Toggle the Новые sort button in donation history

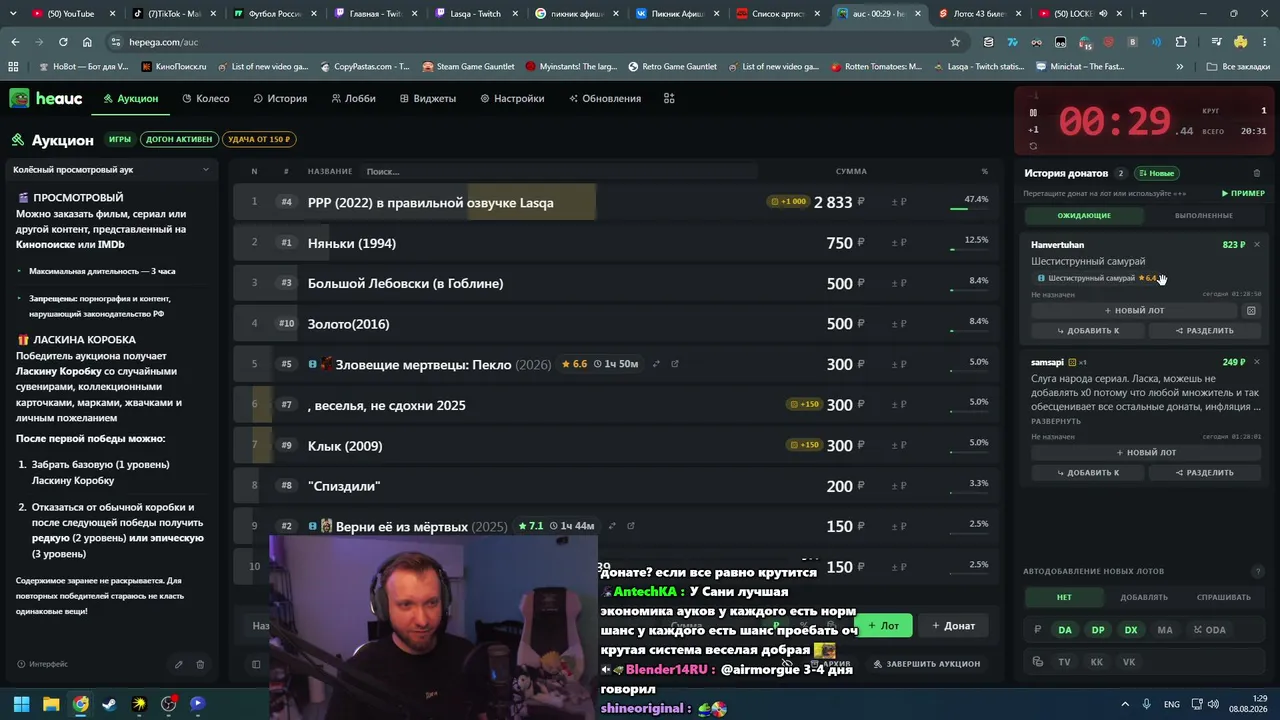click(x=1156, y=173)
